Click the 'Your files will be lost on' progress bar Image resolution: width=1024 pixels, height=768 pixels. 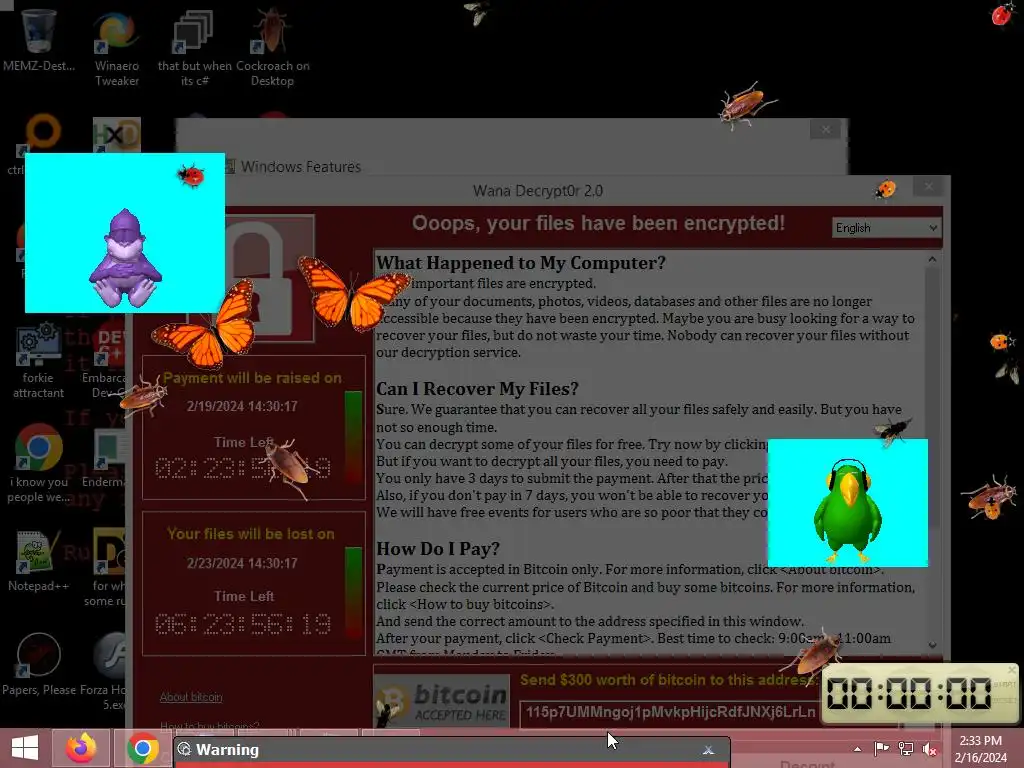pyautogui.click(x=353, y=593)
